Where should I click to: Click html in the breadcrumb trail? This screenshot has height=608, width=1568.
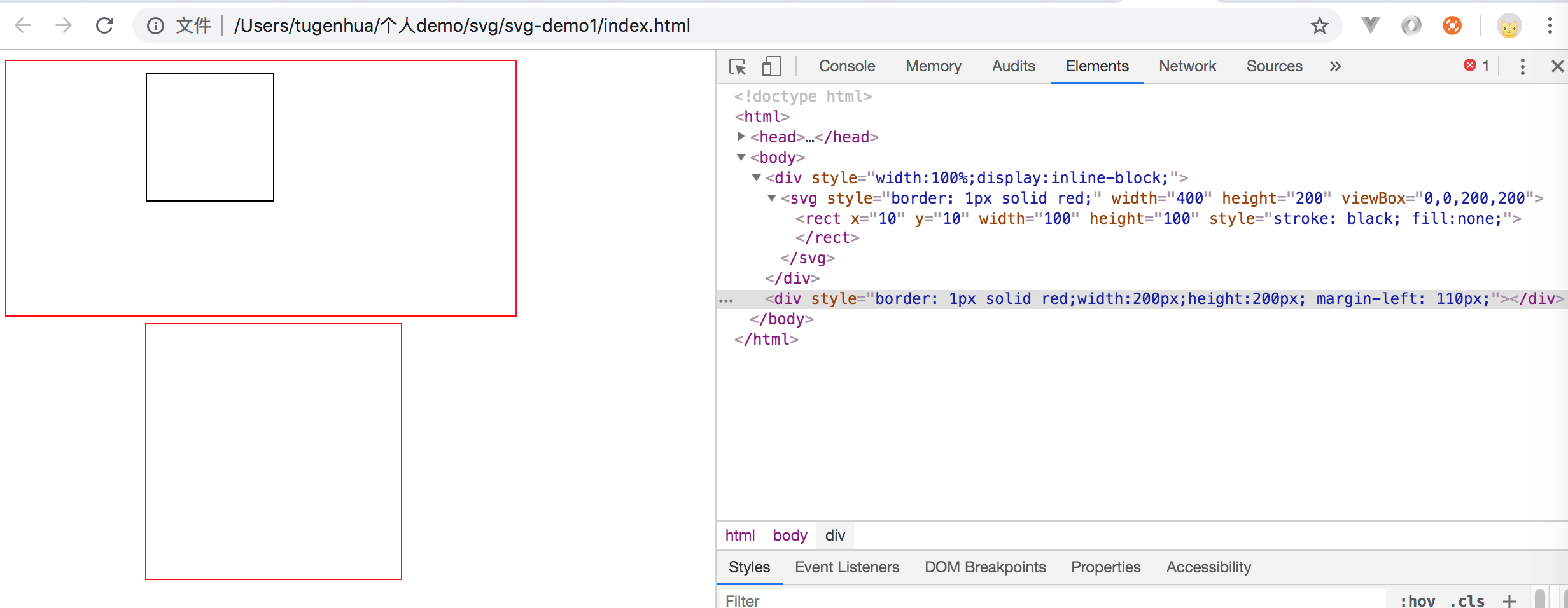click(740, 535)
